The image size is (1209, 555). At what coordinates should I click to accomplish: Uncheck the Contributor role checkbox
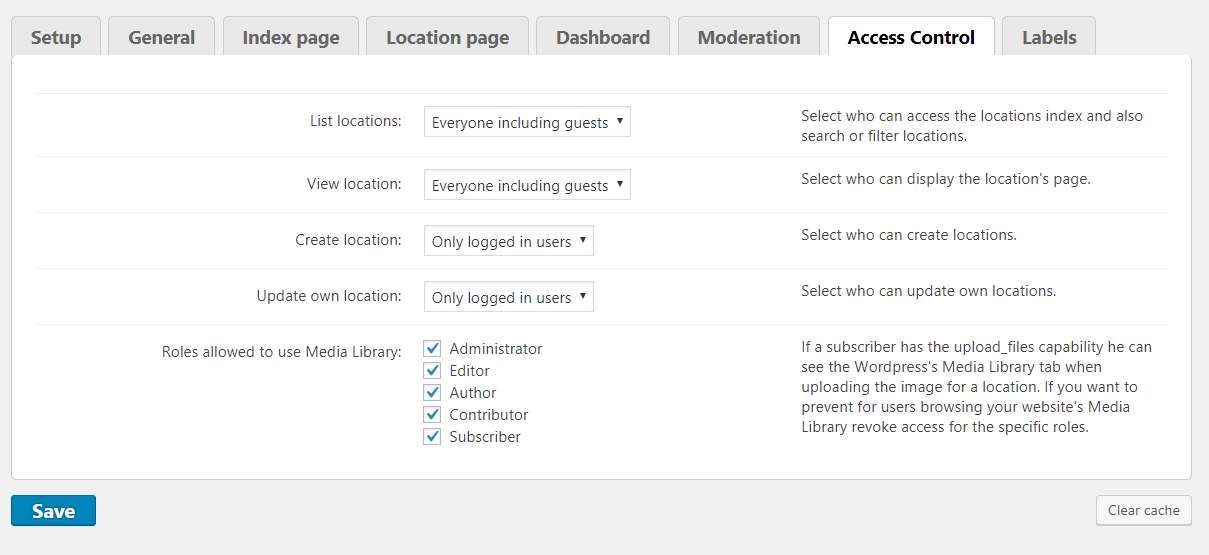(x=432, y=415)
